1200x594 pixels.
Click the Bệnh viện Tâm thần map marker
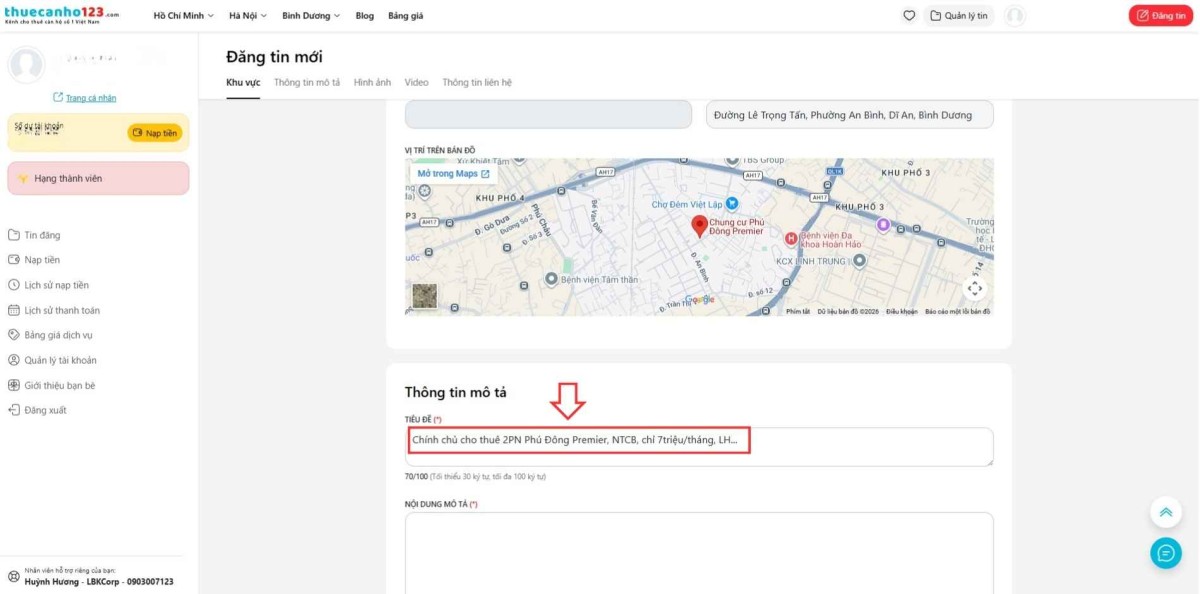click(x=552, y=279)
